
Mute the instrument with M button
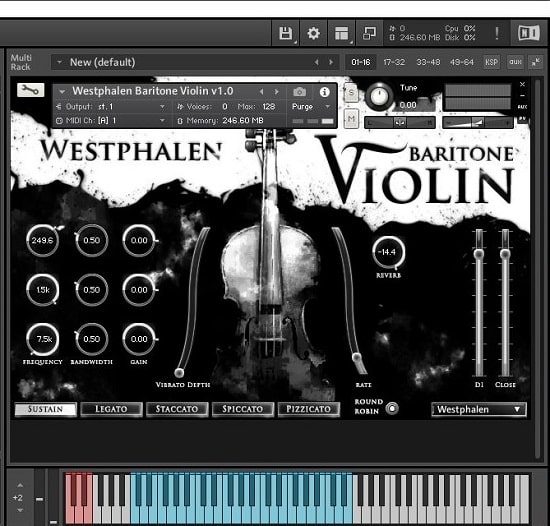[351, 119]
